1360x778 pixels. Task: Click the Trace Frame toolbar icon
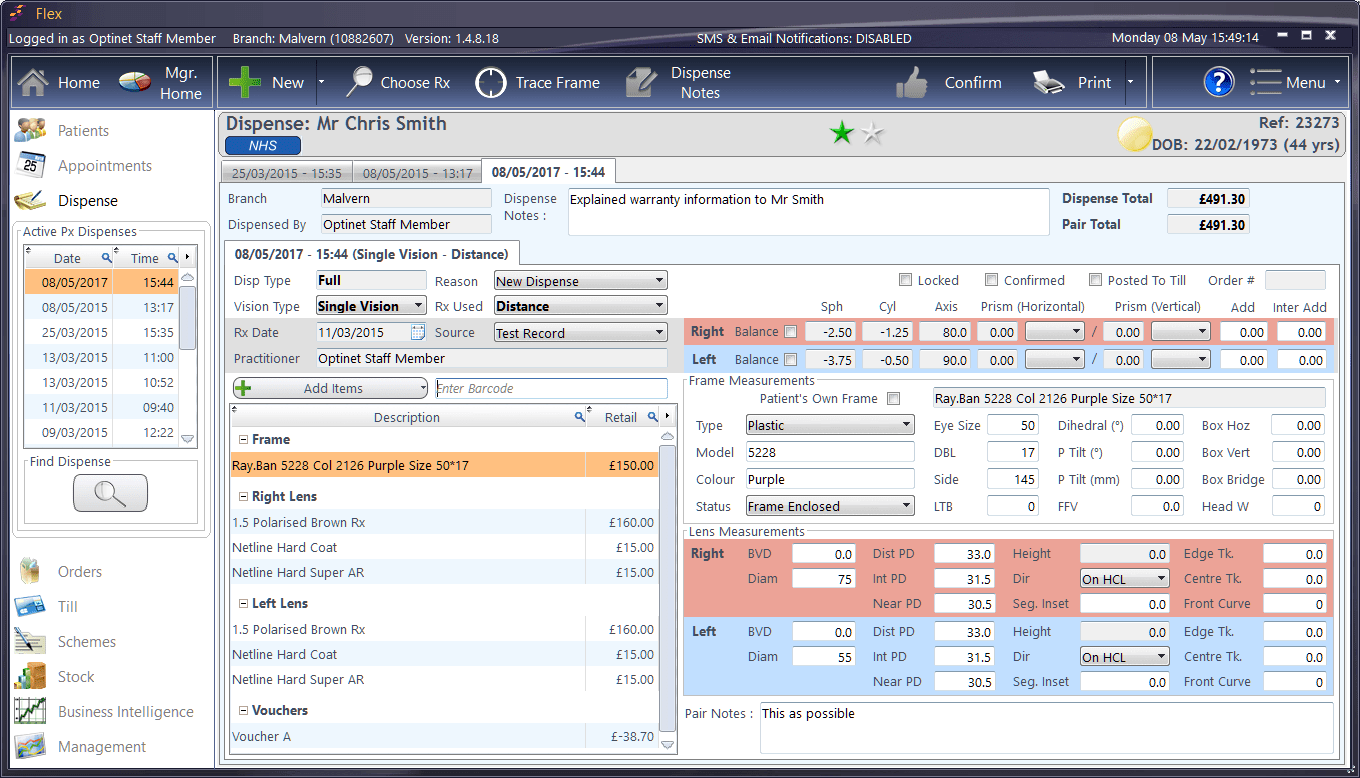[491, 82]
